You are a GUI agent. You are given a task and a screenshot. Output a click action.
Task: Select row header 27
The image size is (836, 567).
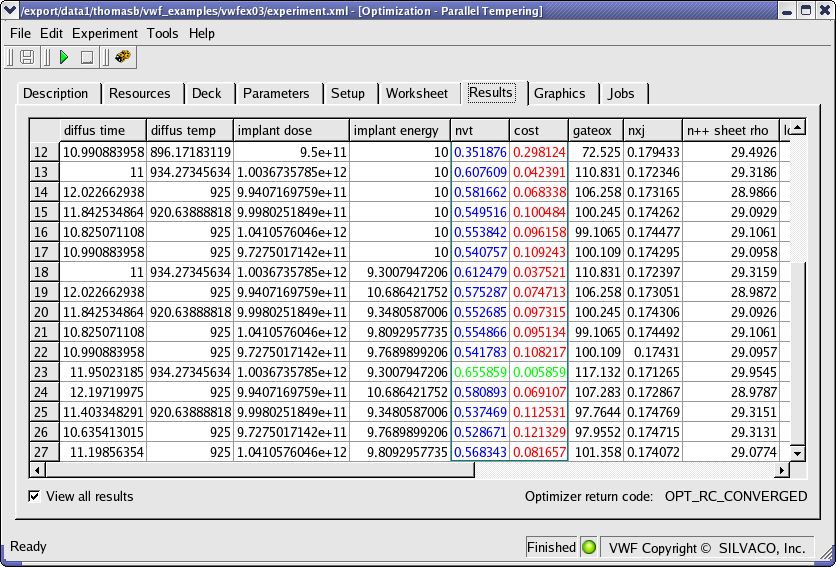tap(44, 452)
